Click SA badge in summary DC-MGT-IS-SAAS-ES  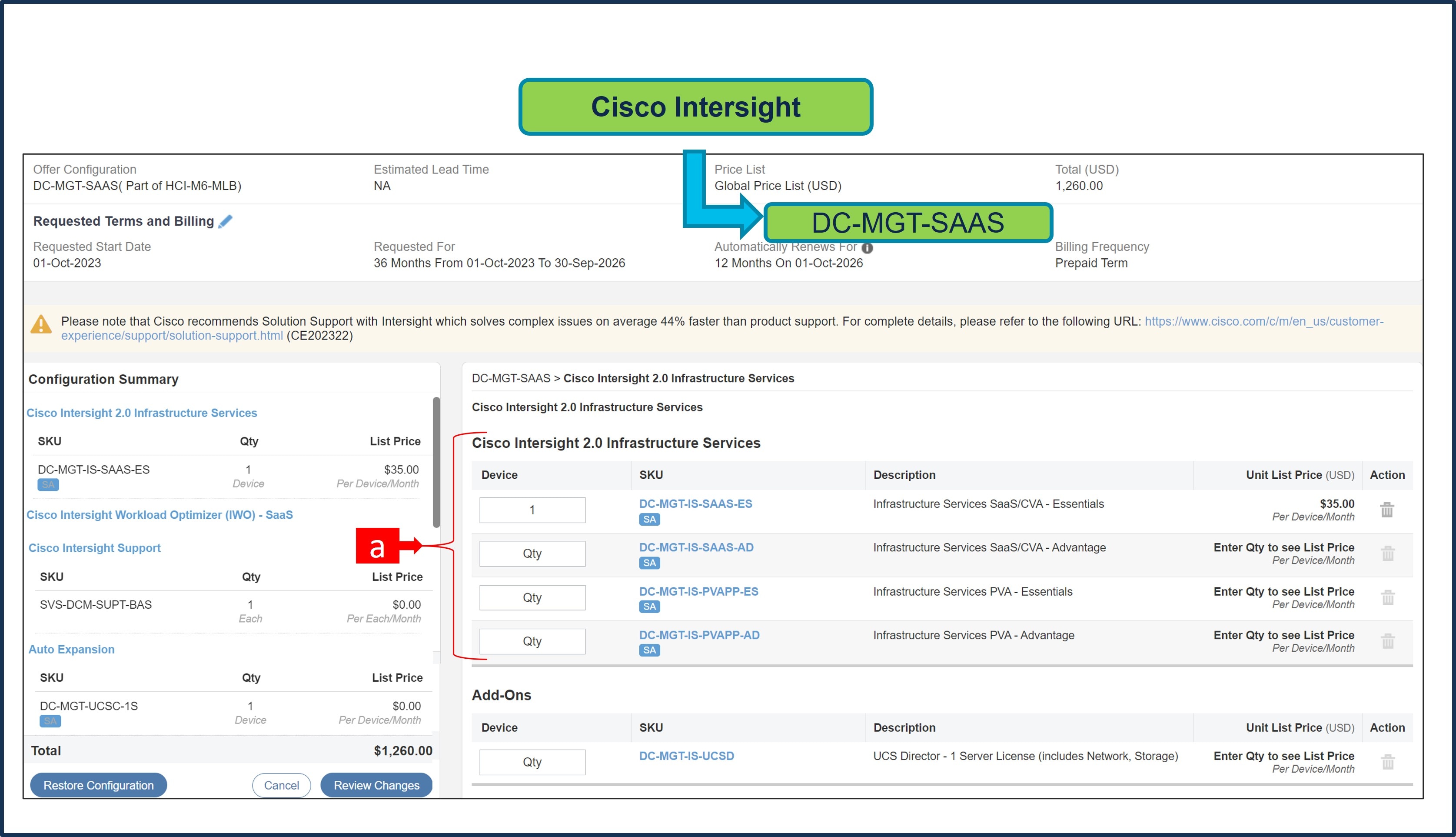click(48, 485)
